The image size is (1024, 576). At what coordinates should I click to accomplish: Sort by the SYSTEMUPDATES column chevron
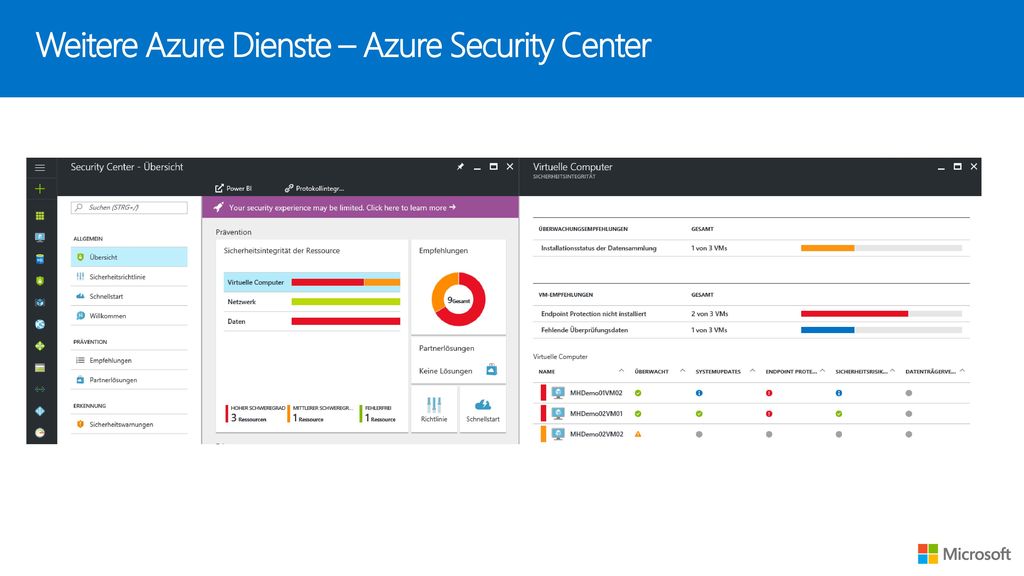tap(752, 371)
